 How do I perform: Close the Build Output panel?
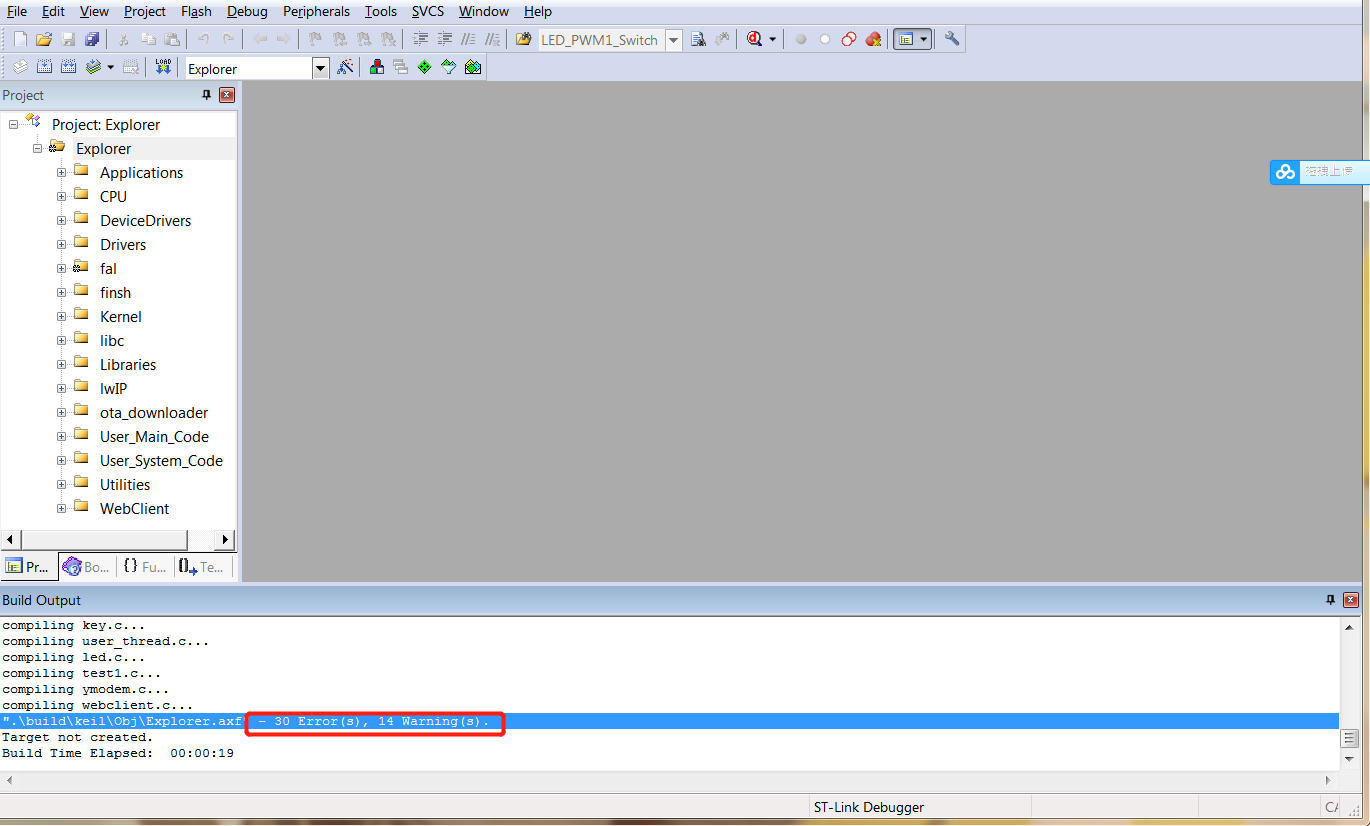pyautogui.click(x=1351, y=600)
